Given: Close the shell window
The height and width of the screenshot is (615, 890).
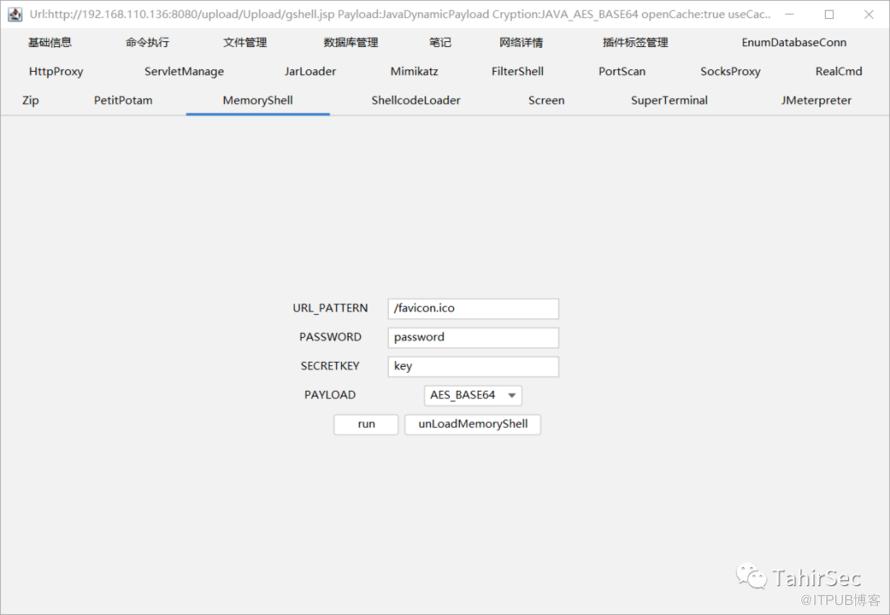Looking at the screenshot, I should coord(869,14).
